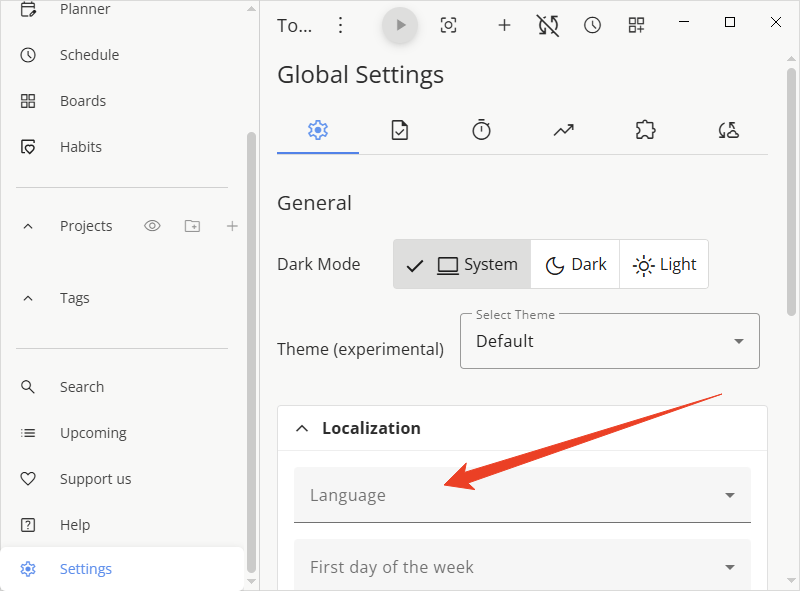Screen dimensions: 800x591
Task: Open the Language dropdown
Action: pyautogui.click(x=522, y=495)
